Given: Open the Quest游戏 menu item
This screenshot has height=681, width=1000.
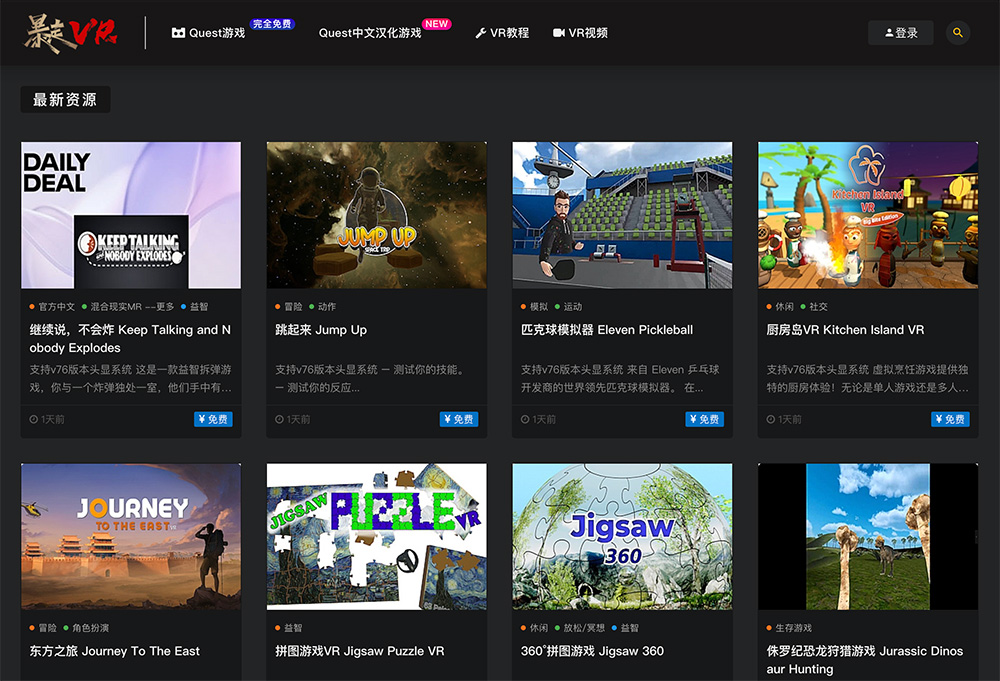Looking at the screenshot, I should point(209,33).
